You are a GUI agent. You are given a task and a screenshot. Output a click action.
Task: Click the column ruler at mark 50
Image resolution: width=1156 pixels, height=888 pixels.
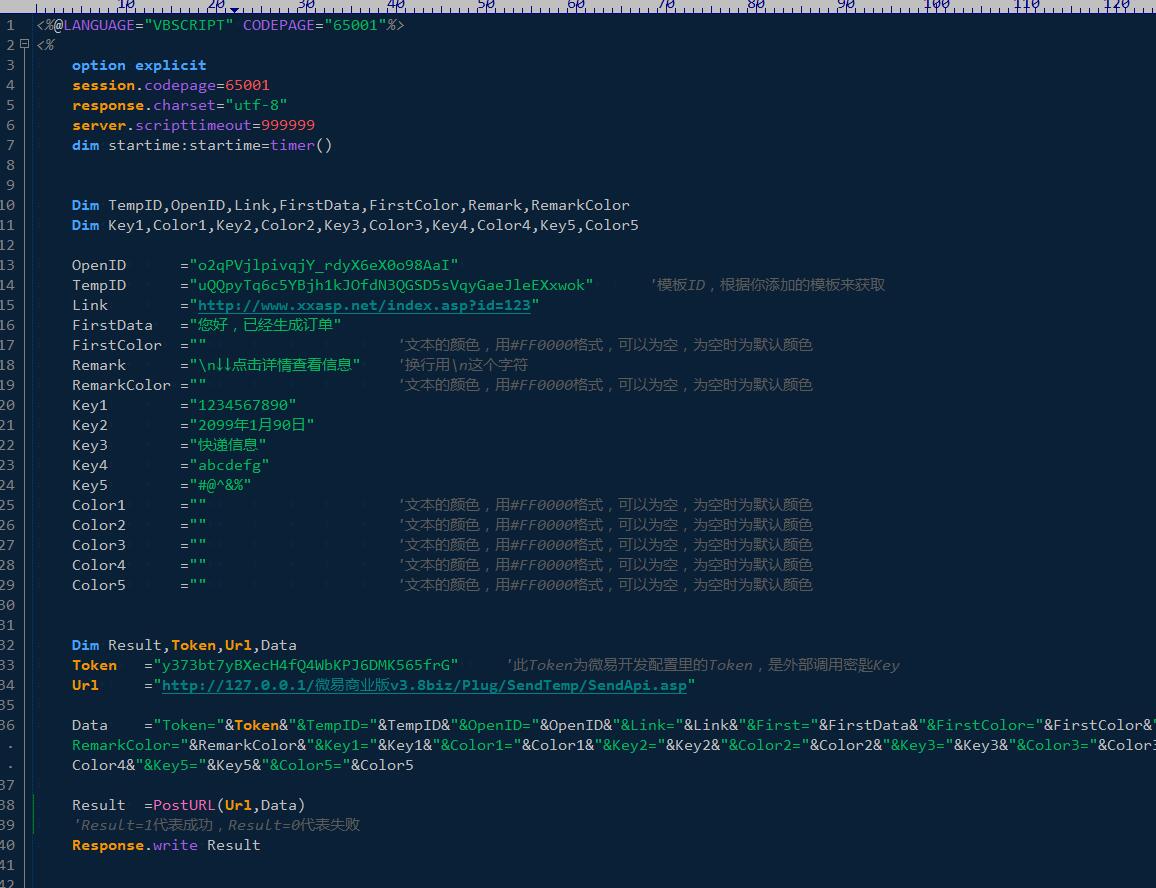click(x=486, y=5)
